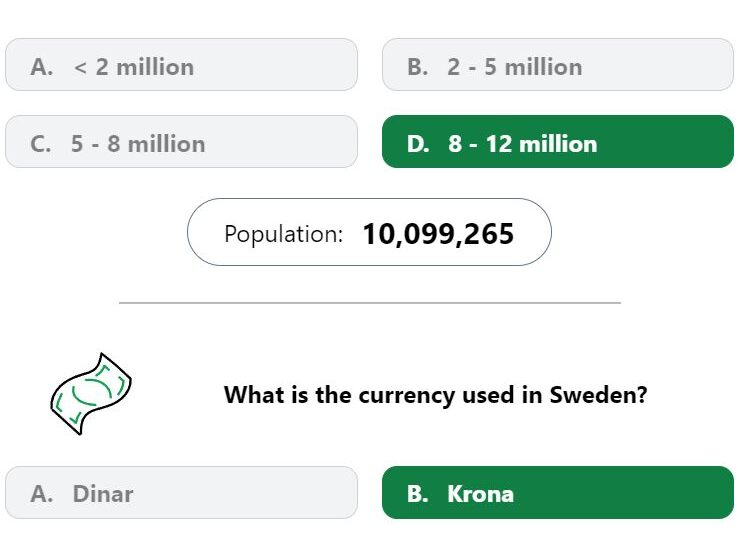738x536 pixels.
Task: Click the word "Sweden?" in the question
Action: click(x=598, y=394)
